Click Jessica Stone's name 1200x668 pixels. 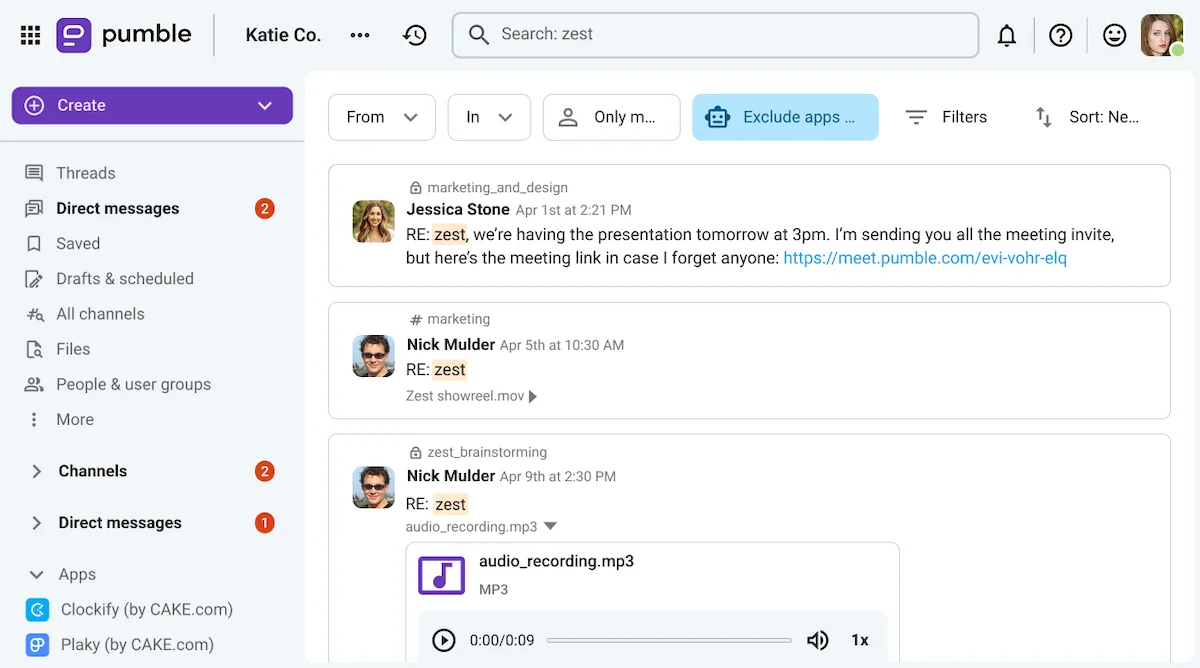click(x=458, y=209)
